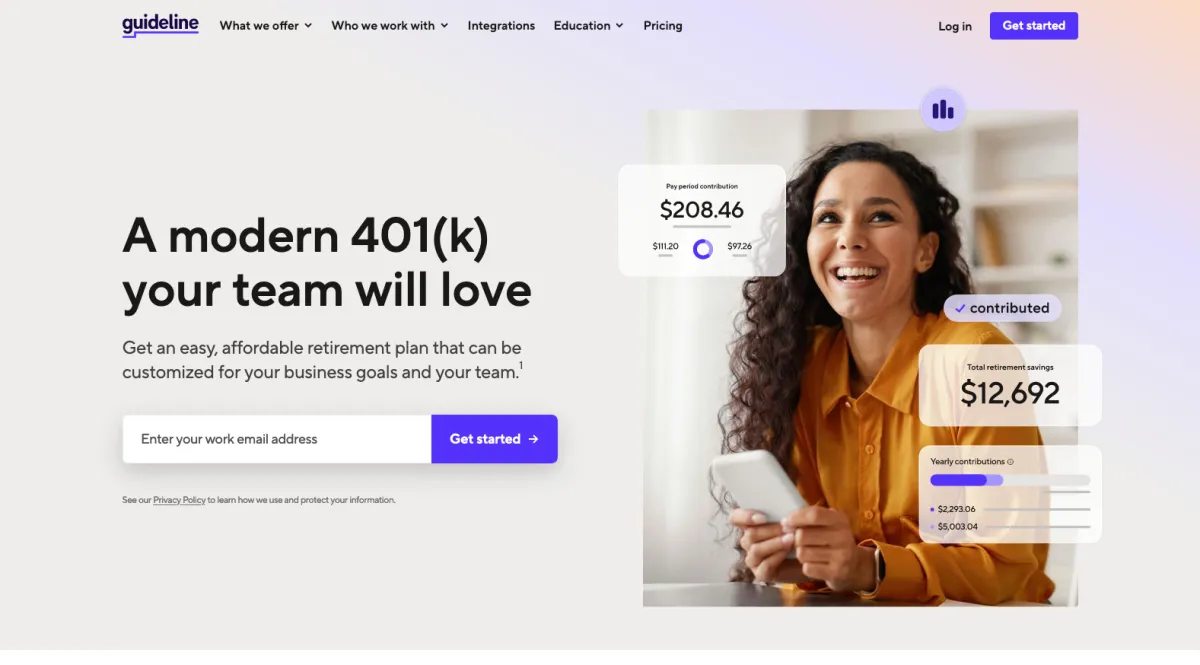The image size is (1200, 665).
Task: Click the Guideline logo
Action: pyautogui.click(x=160, y=25)
